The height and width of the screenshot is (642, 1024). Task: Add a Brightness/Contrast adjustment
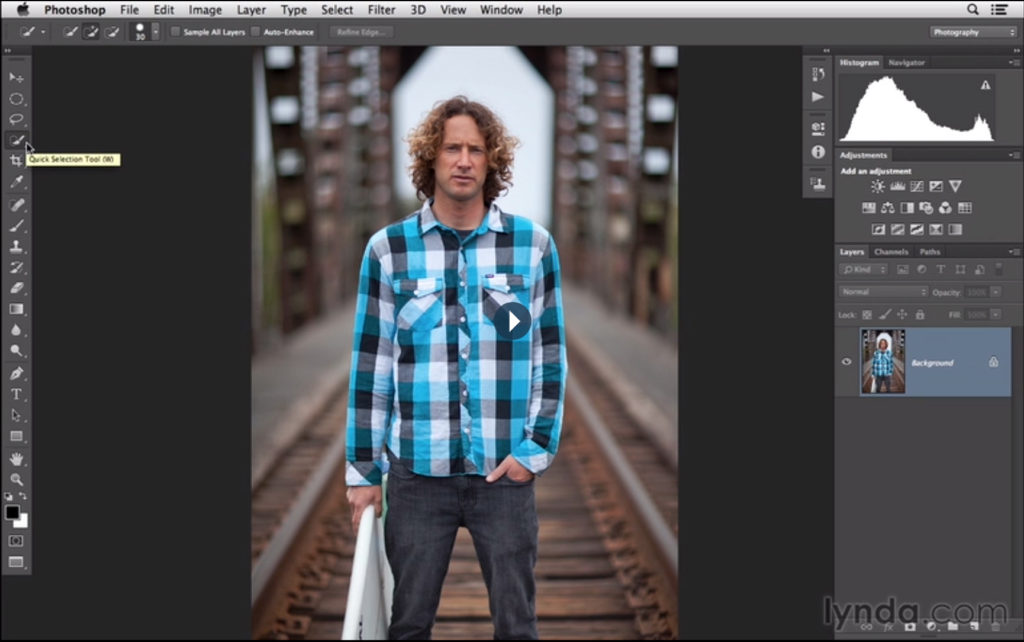878,187
